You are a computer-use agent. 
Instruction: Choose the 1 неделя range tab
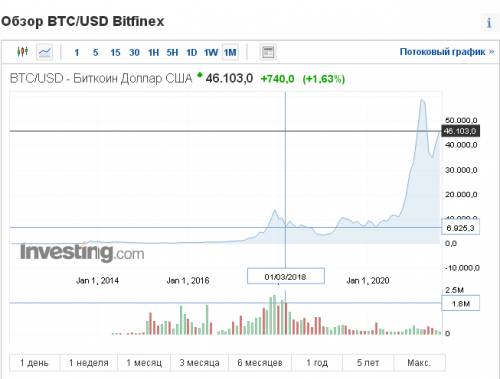[x=89, y=362]
